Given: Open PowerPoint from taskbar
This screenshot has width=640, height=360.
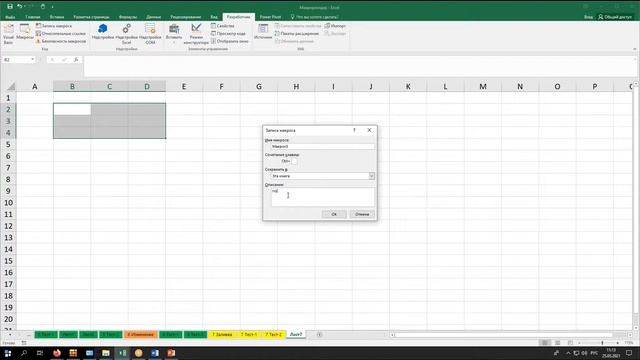Looking at the screenshot, I should [x=171, y=353].
